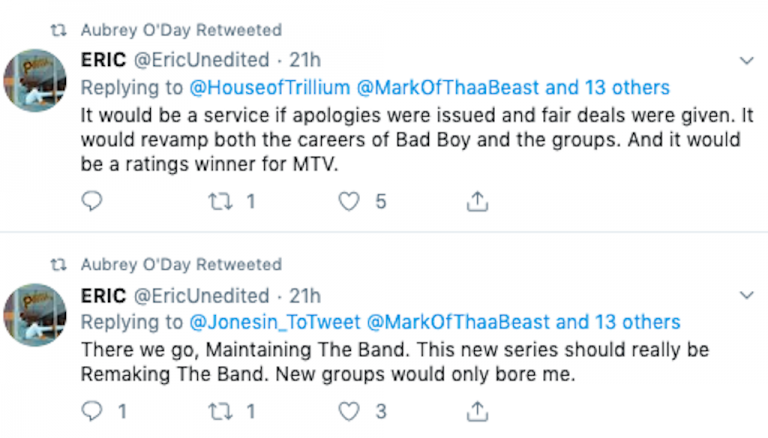Like the tweet with 3 likes
Image resolution: width=768 pixels, height=438 pixels.
coord(349,410)
